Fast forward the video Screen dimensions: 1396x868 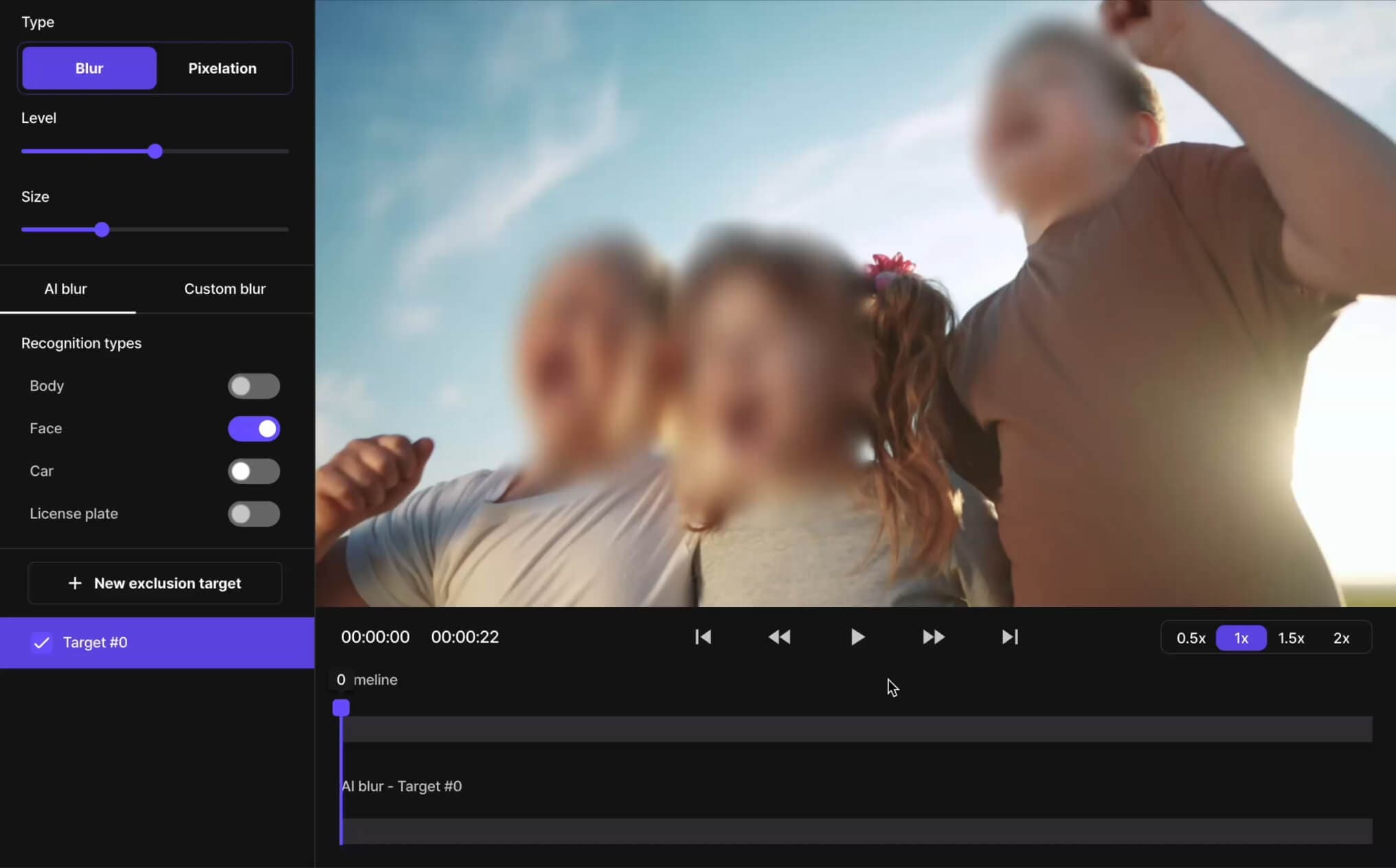[934, 637]
